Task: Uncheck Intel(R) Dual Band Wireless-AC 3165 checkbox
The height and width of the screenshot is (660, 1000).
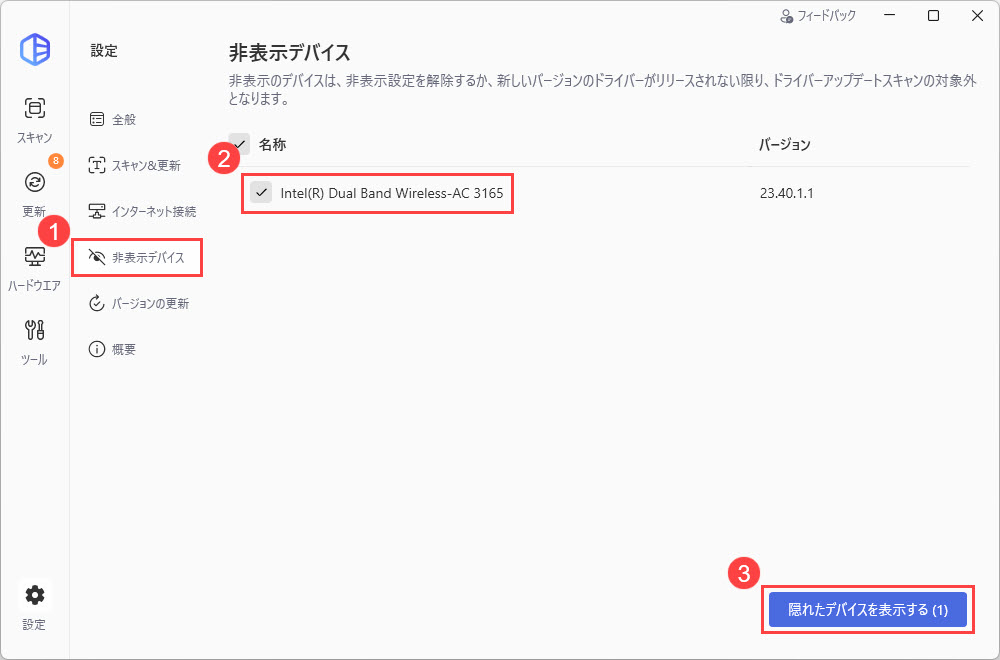Action: coord(261,192)
